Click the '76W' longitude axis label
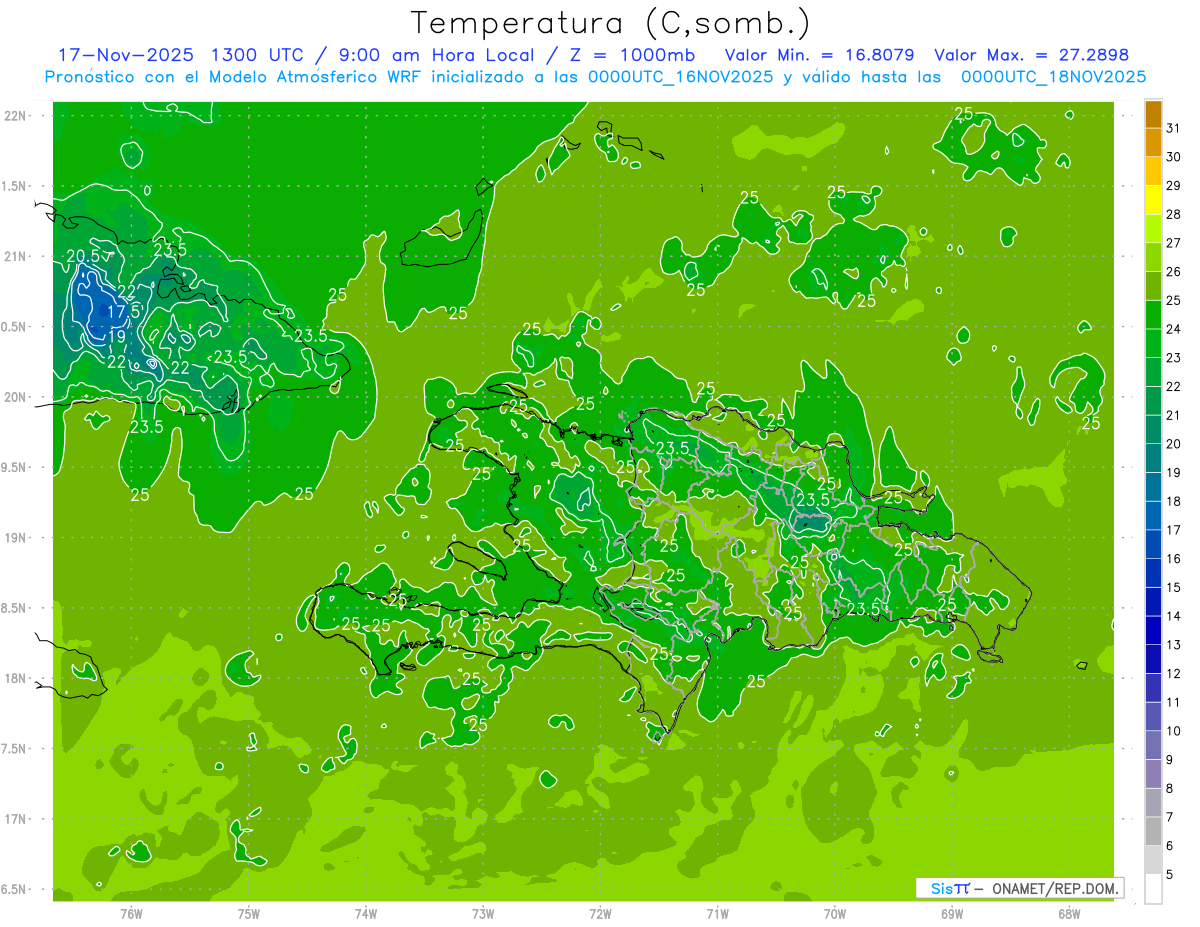1200x927 pixels. (x=131, y=914)
